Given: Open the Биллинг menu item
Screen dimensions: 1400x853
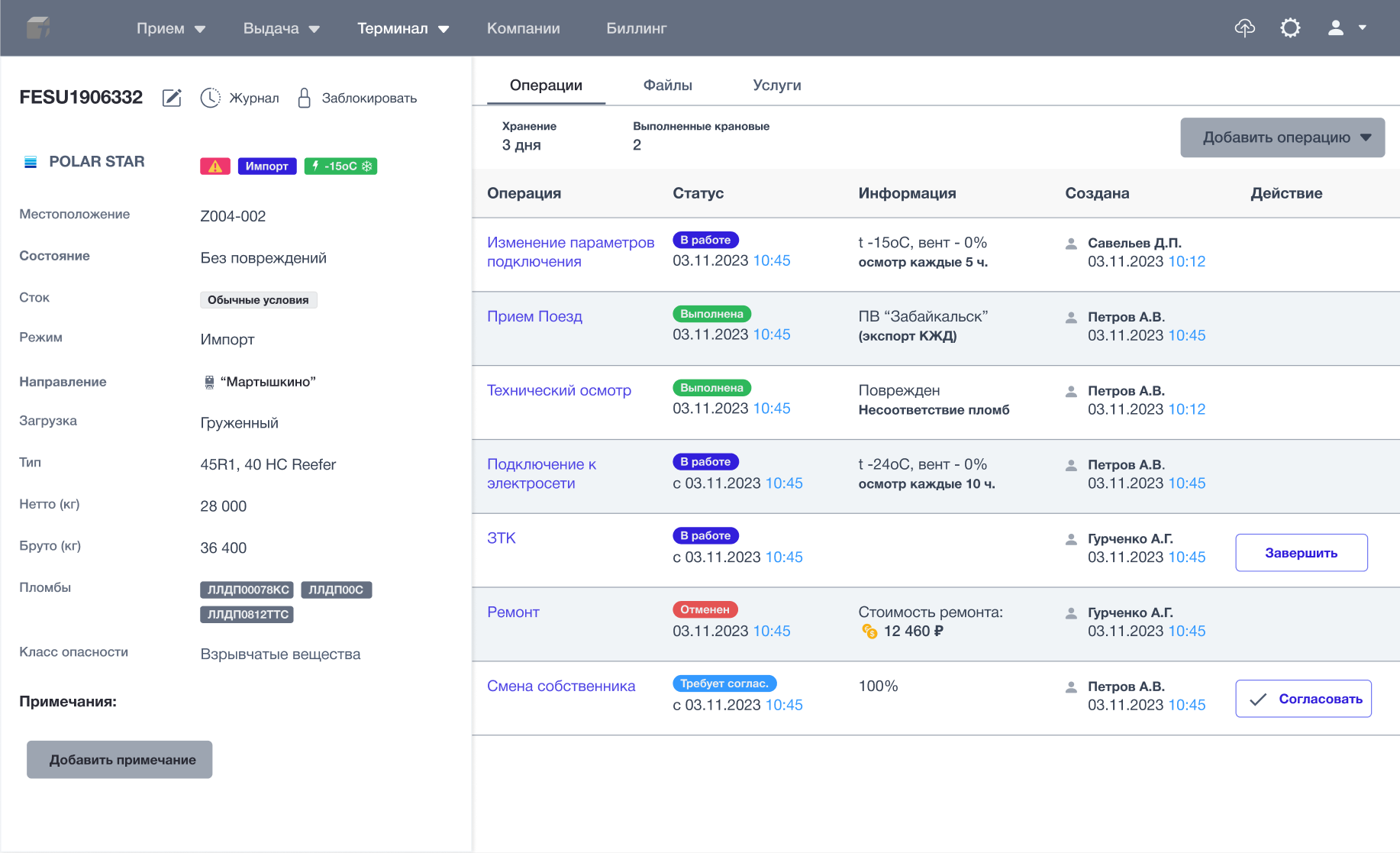Looking at the screenshot, I should (636, 28).
